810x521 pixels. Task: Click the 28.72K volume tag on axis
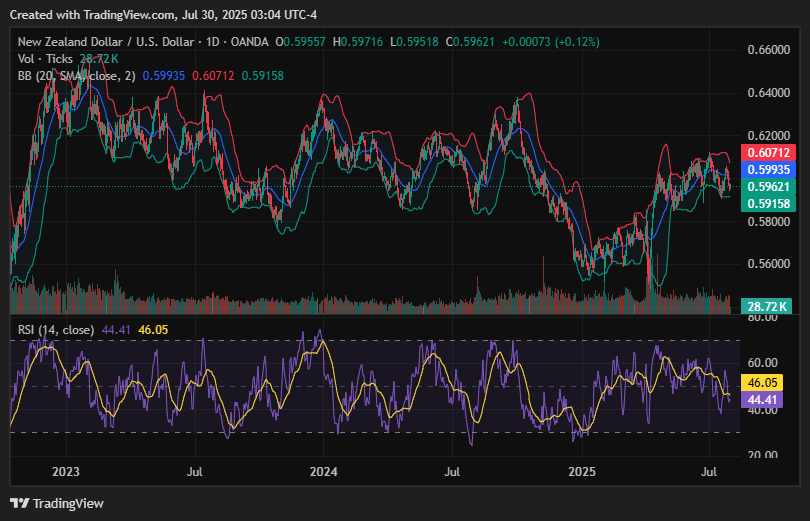click(x=768, y=306)
